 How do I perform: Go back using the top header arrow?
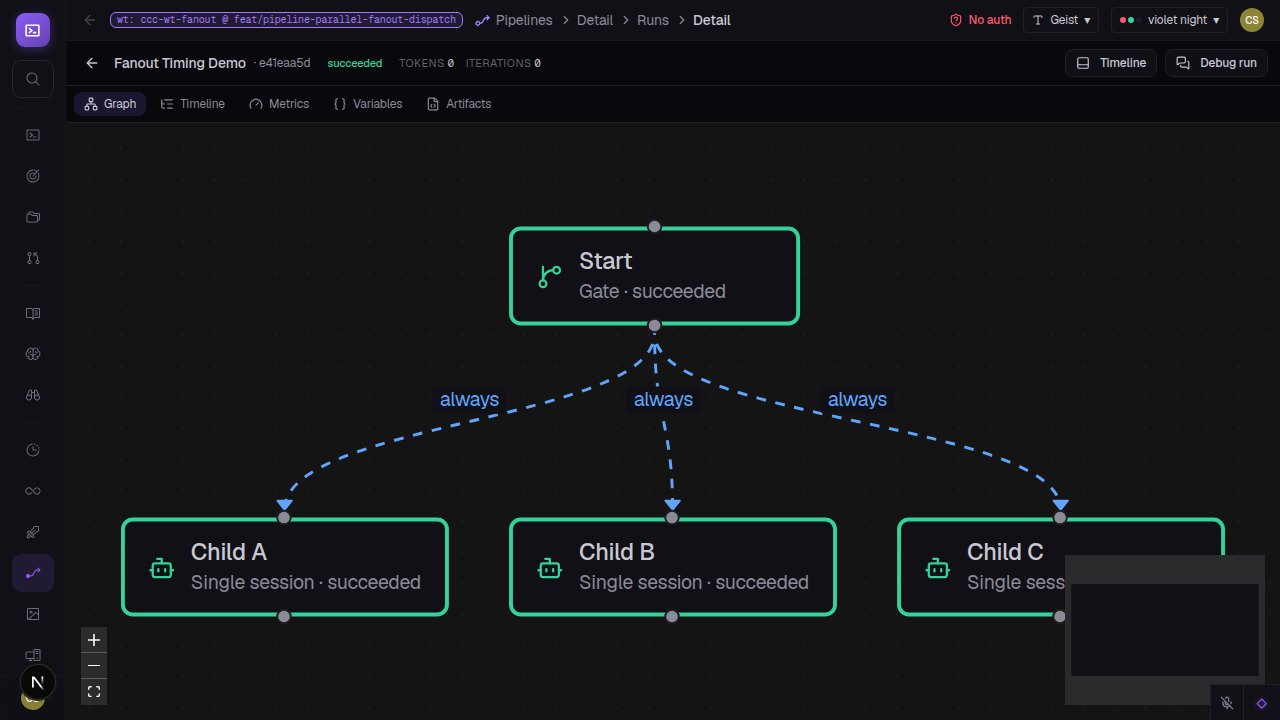pos(90,20)
